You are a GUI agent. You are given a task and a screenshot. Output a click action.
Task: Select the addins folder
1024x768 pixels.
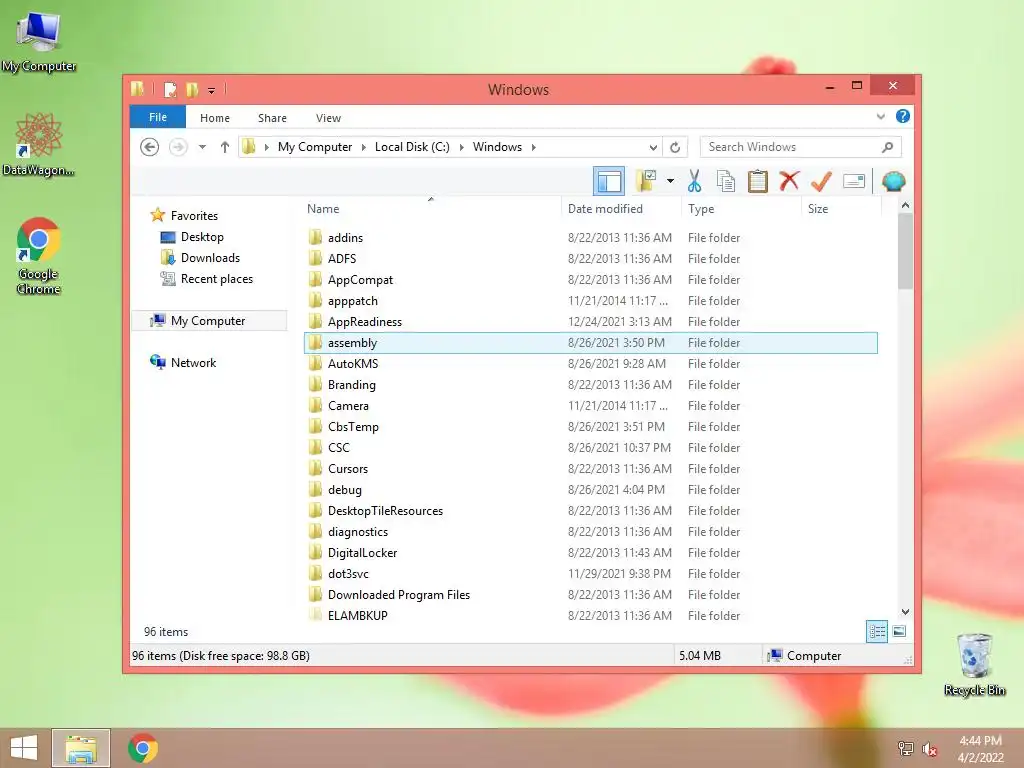point(345,238)
